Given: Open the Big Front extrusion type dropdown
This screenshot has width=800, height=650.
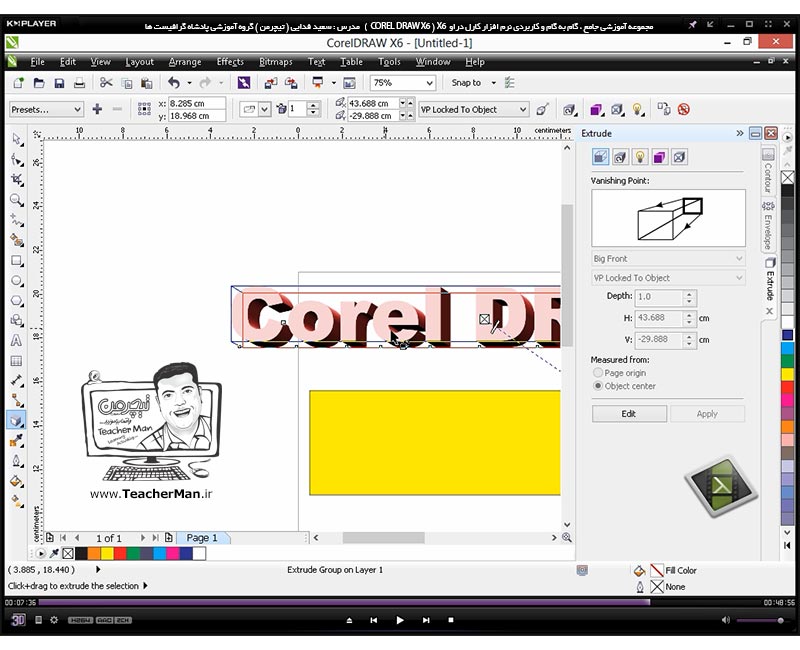Looking at the screenshot, I should [x=668, y=259].
